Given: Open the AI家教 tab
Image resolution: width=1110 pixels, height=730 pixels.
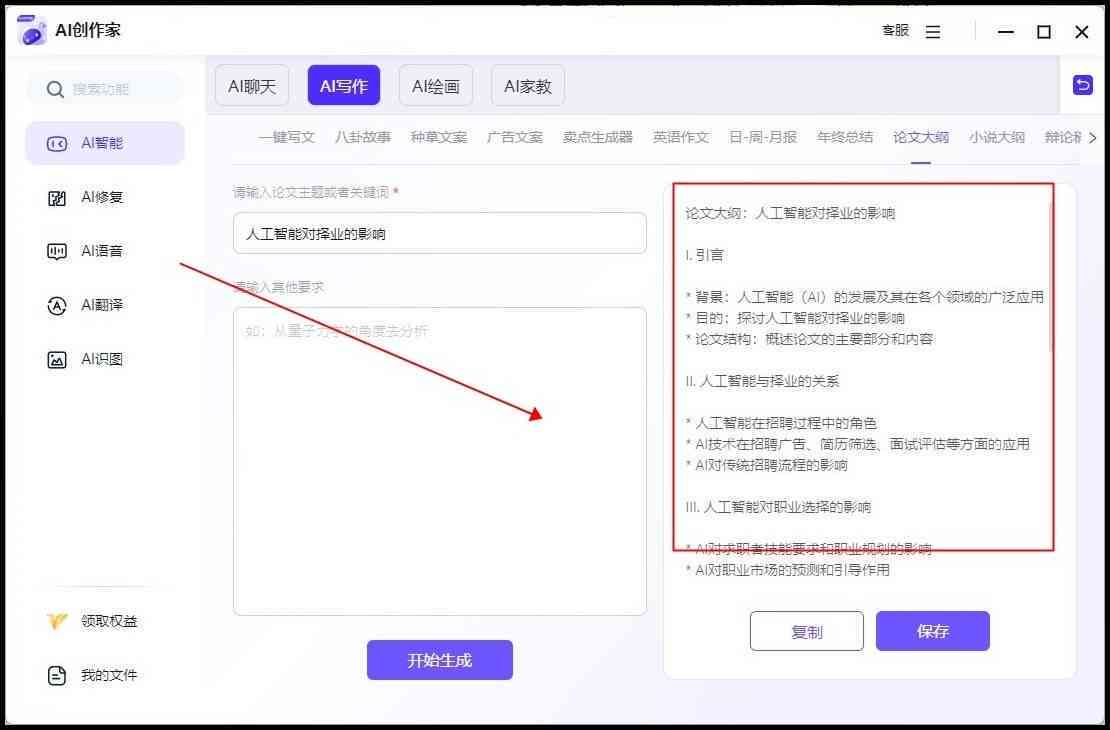Looking at the screenshot, I should (x=528, y=86).
